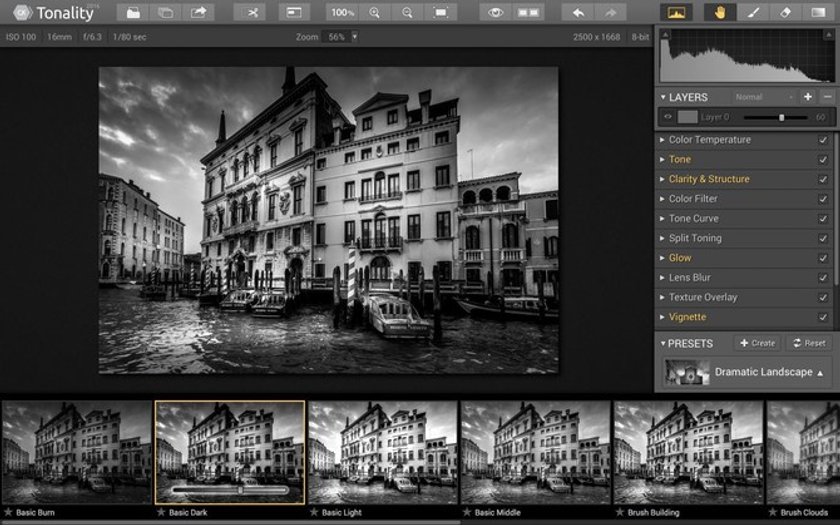Select the brush mask tool

coord(752,12)
